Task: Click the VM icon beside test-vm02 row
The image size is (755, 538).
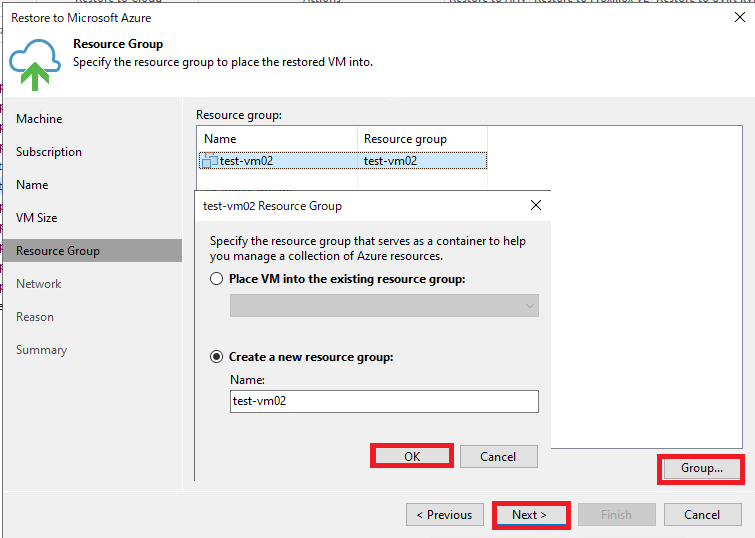Action: coord(209,160)
